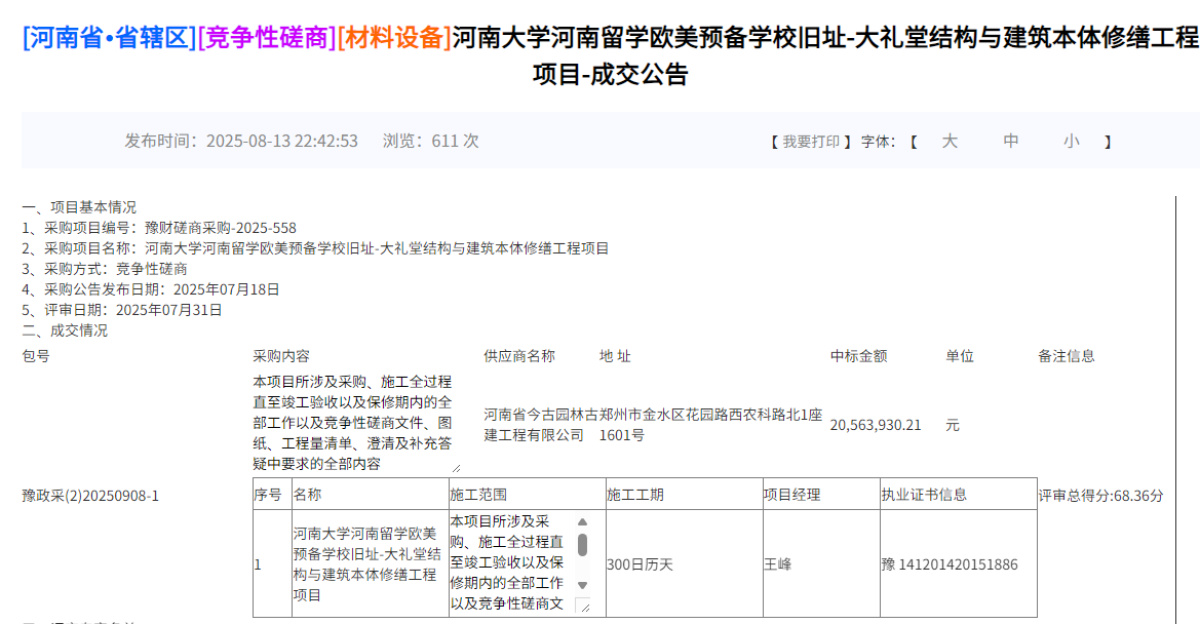Click the 施工范围 scrollbar thumb
The height and width of the screenshot is (624, 1200).
click(x=583, y=545)
